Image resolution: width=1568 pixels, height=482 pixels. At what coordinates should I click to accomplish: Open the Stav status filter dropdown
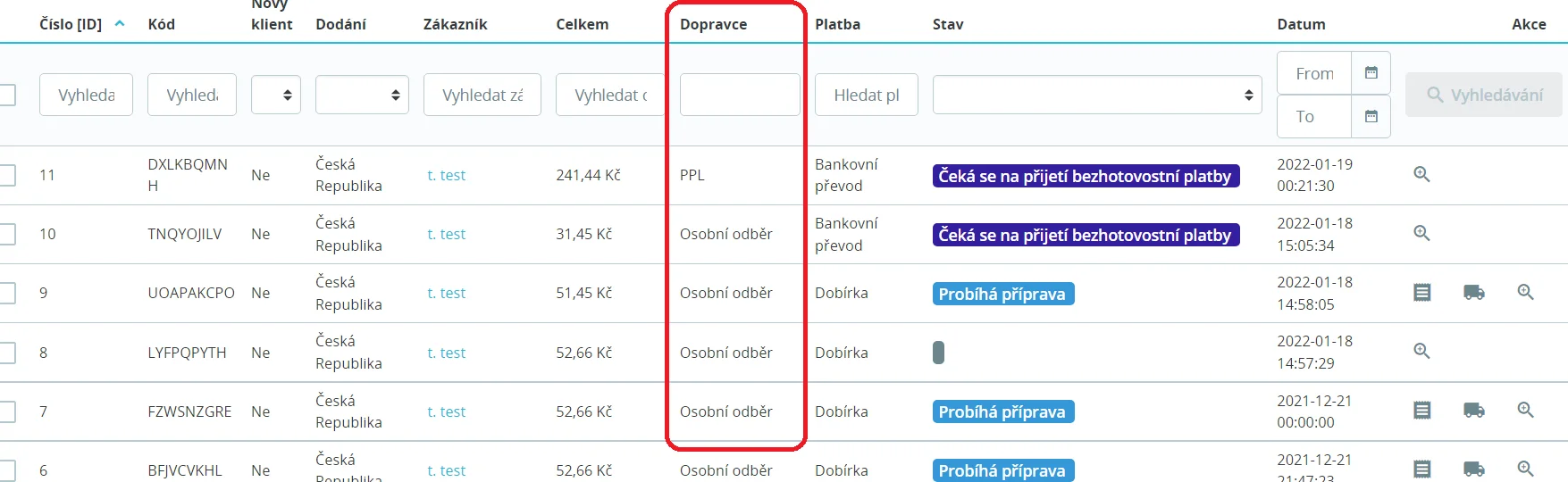pyautogui.click(x=1096, y=95)
